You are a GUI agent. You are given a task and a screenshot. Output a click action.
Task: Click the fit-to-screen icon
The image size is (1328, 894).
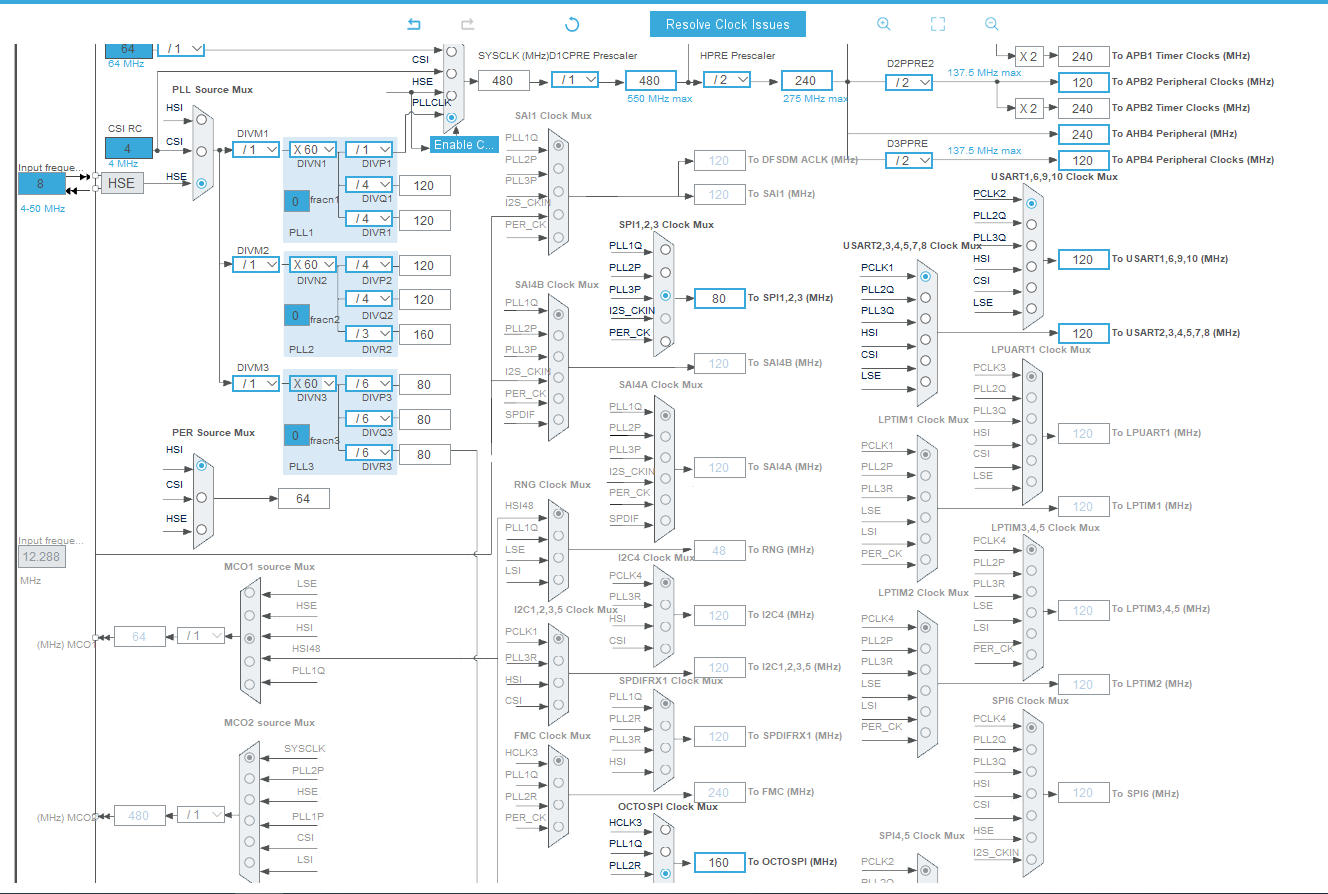937,24
